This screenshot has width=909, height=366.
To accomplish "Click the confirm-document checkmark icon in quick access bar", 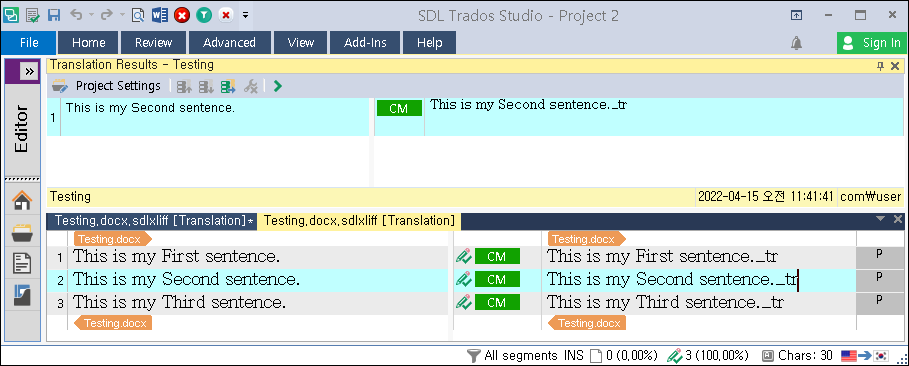I will coord(33,15).
